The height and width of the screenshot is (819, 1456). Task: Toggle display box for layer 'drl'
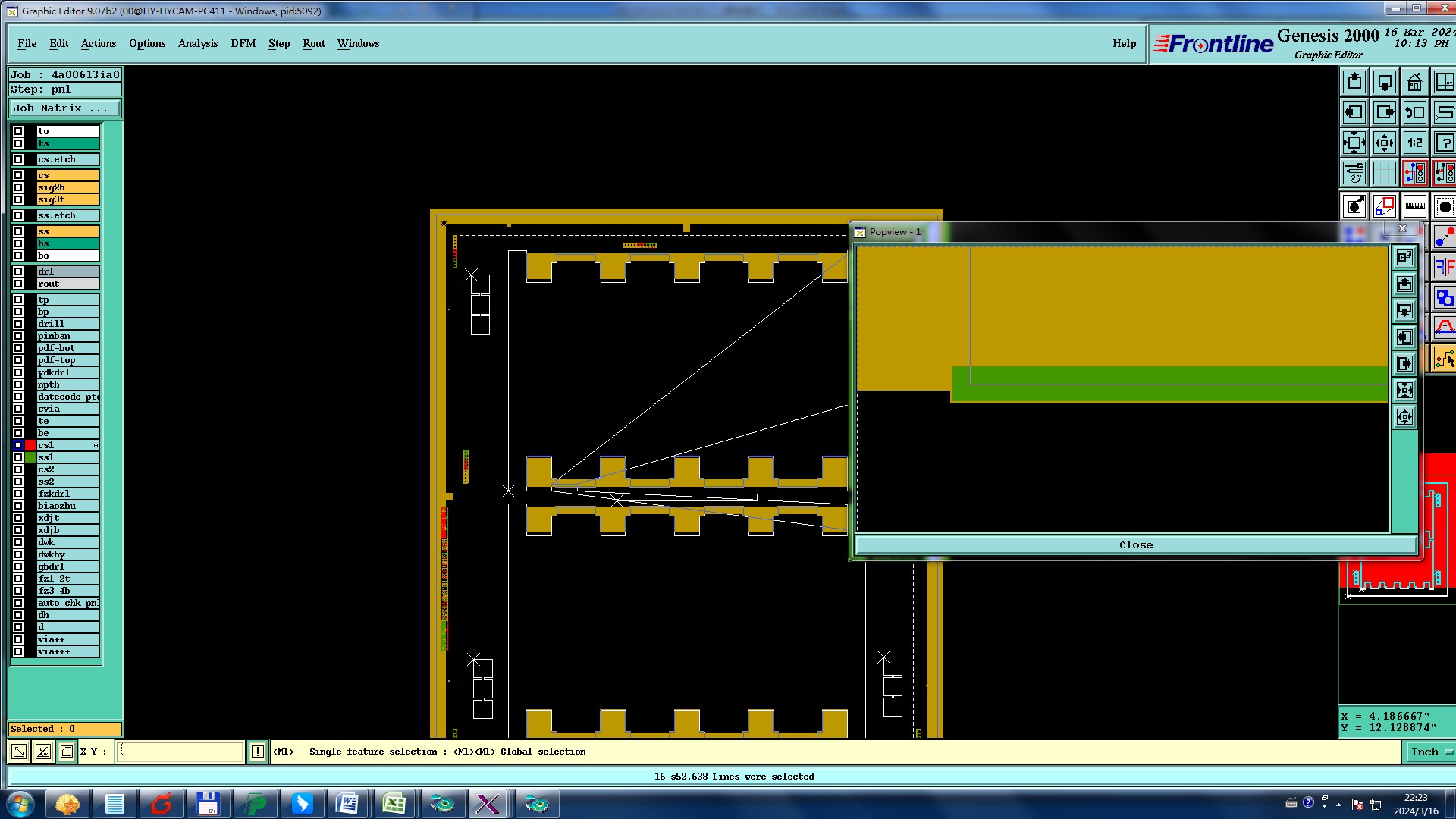(18, 271)
